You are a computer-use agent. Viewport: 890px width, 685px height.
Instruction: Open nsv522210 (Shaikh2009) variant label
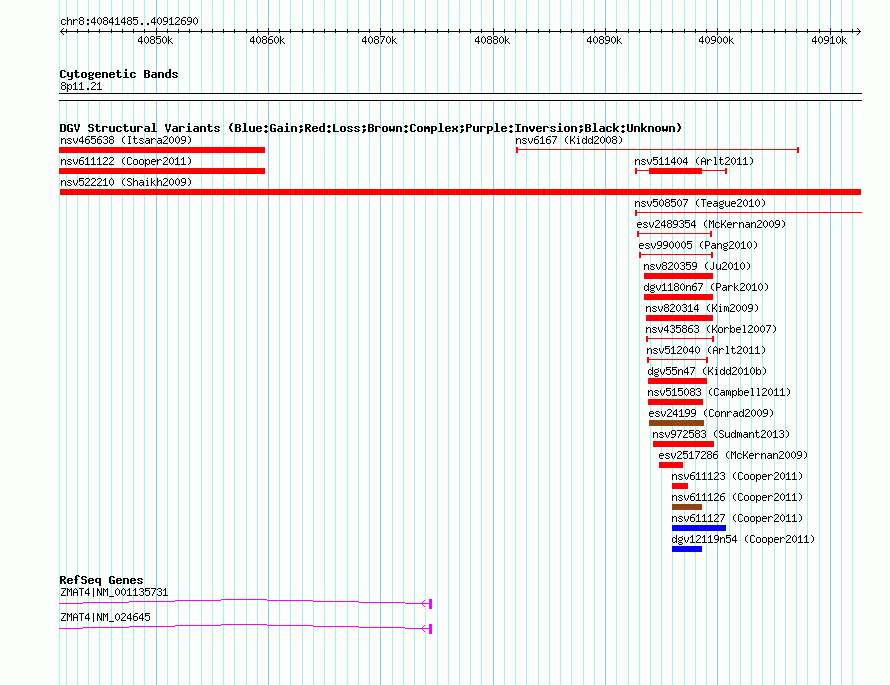(126, 182)
